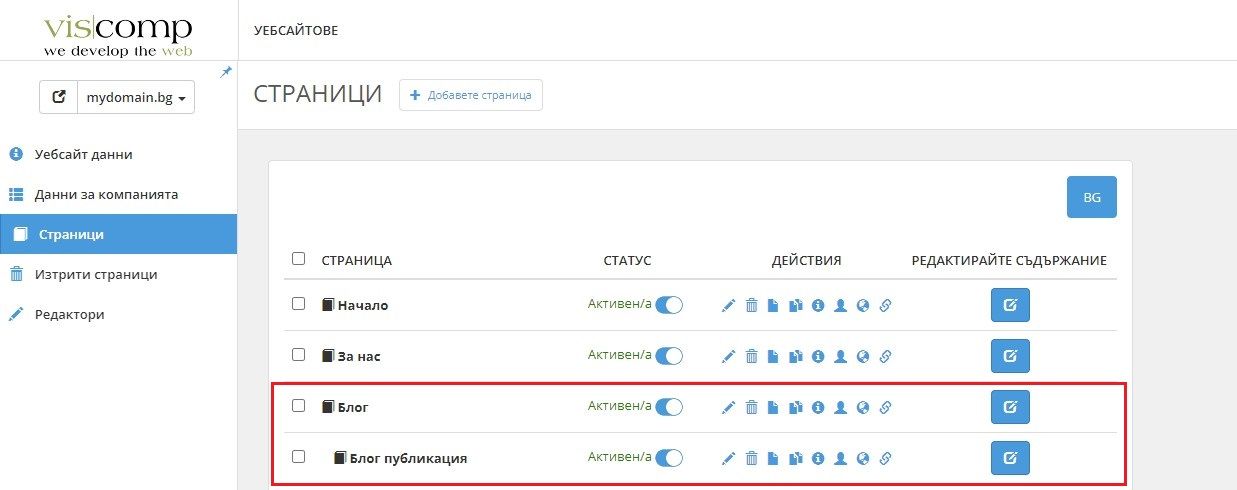Tick the checkbox next to За нас

[x=298, y=355]
